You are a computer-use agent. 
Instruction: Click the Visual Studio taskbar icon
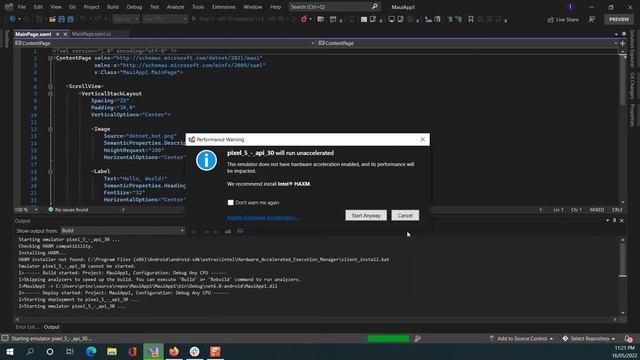click(x=153, y=351)
